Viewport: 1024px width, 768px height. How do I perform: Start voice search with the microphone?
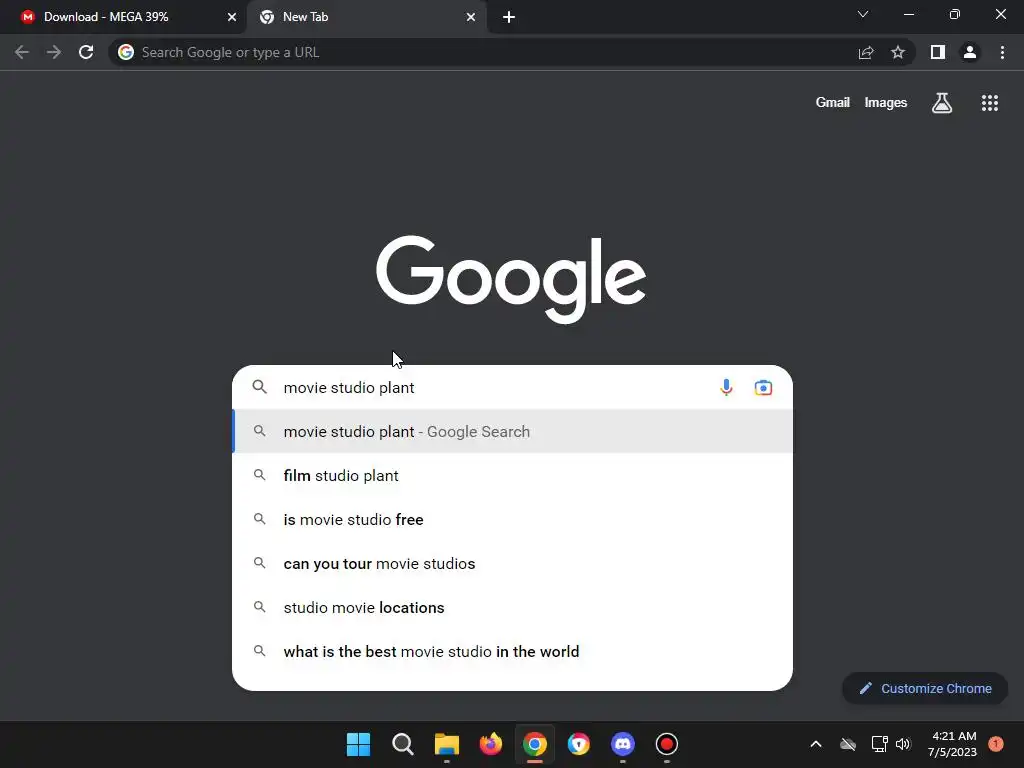[726, 387]
